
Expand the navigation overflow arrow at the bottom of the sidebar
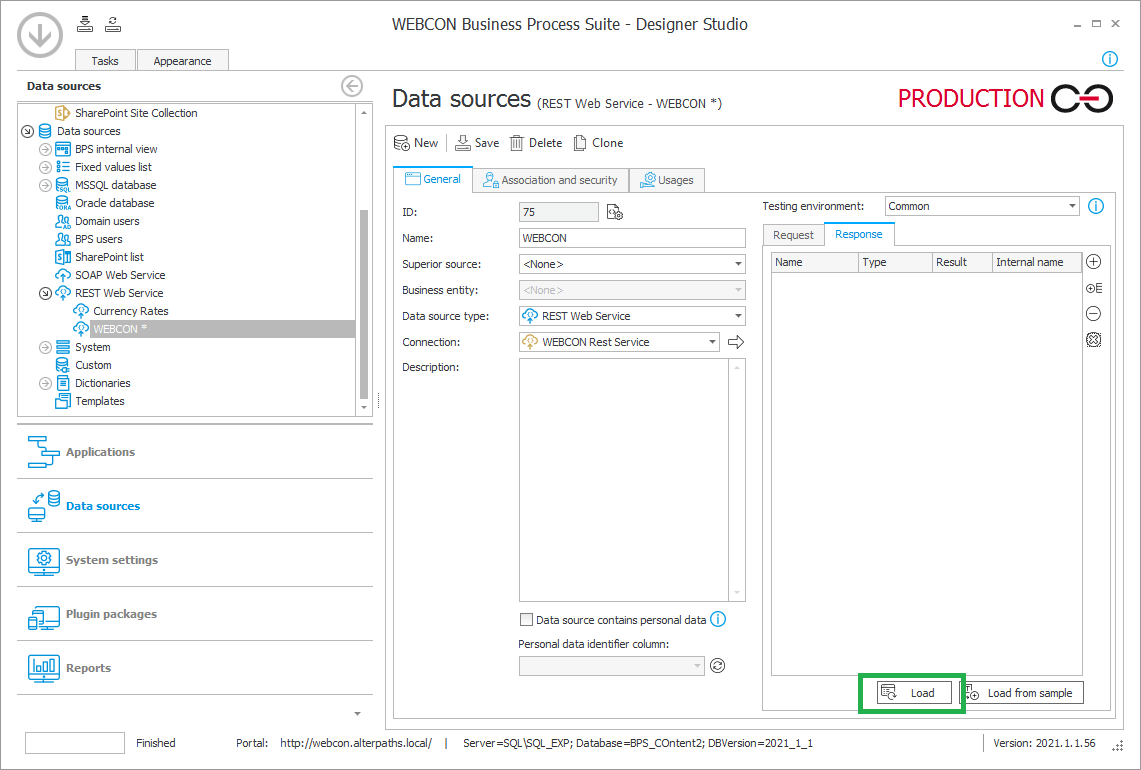[357, 714]
